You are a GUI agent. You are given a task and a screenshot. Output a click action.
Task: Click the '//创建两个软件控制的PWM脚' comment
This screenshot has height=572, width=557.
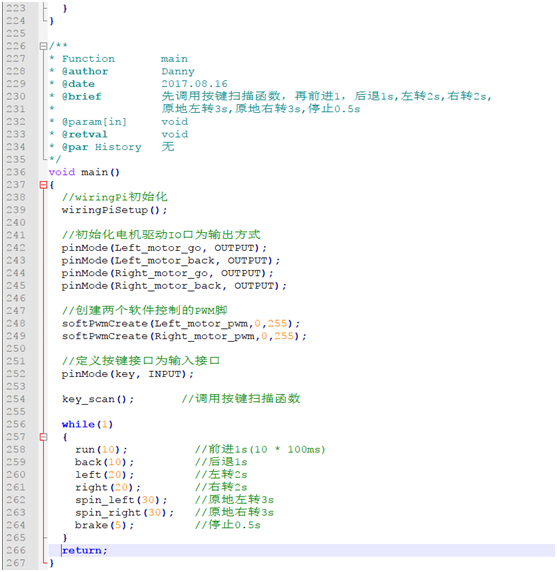pyautogui.click(x=144, y=311)
